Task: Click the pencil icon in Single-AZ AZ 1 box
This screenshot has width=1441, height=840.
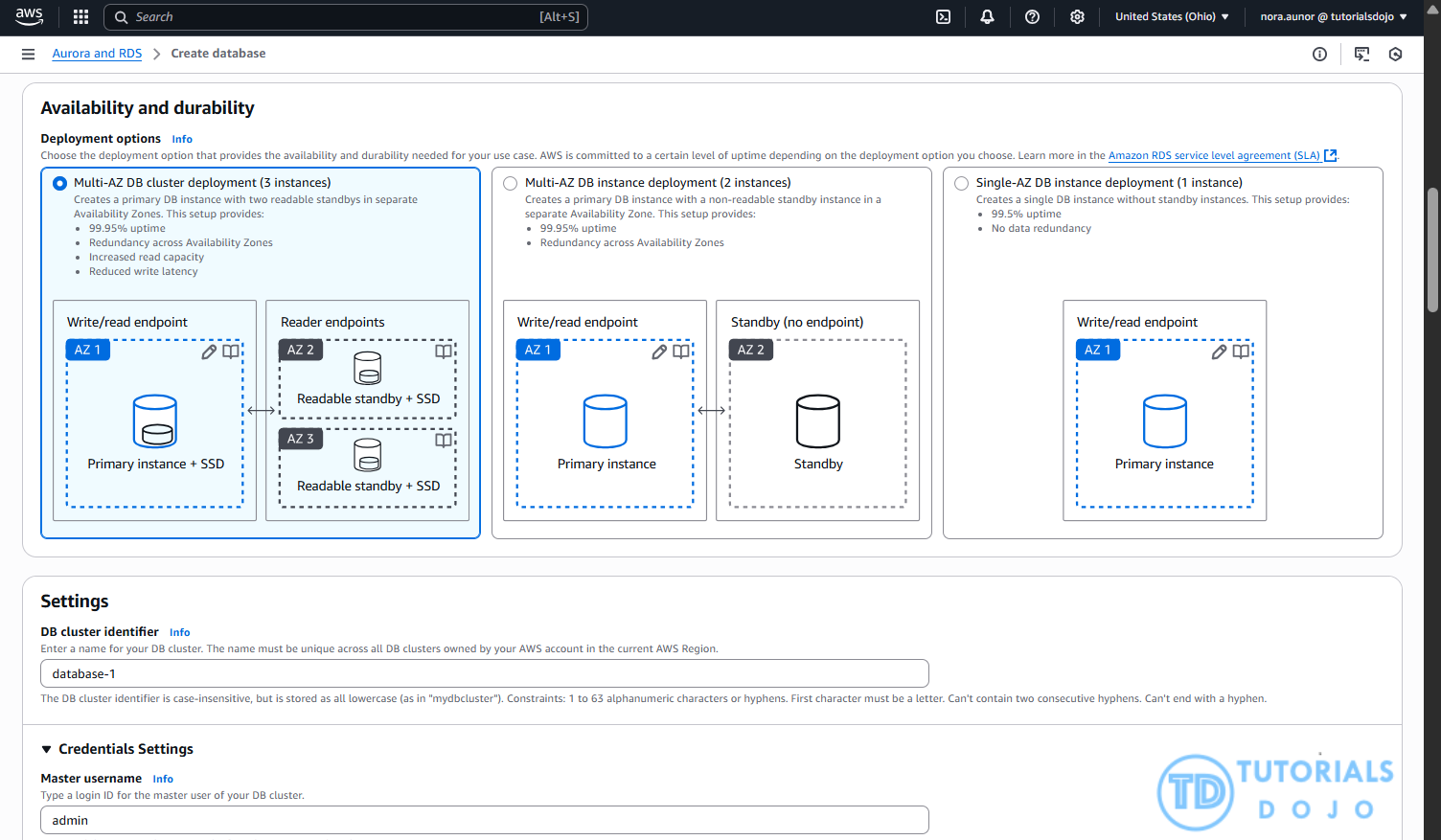Action: point(1219,352)
